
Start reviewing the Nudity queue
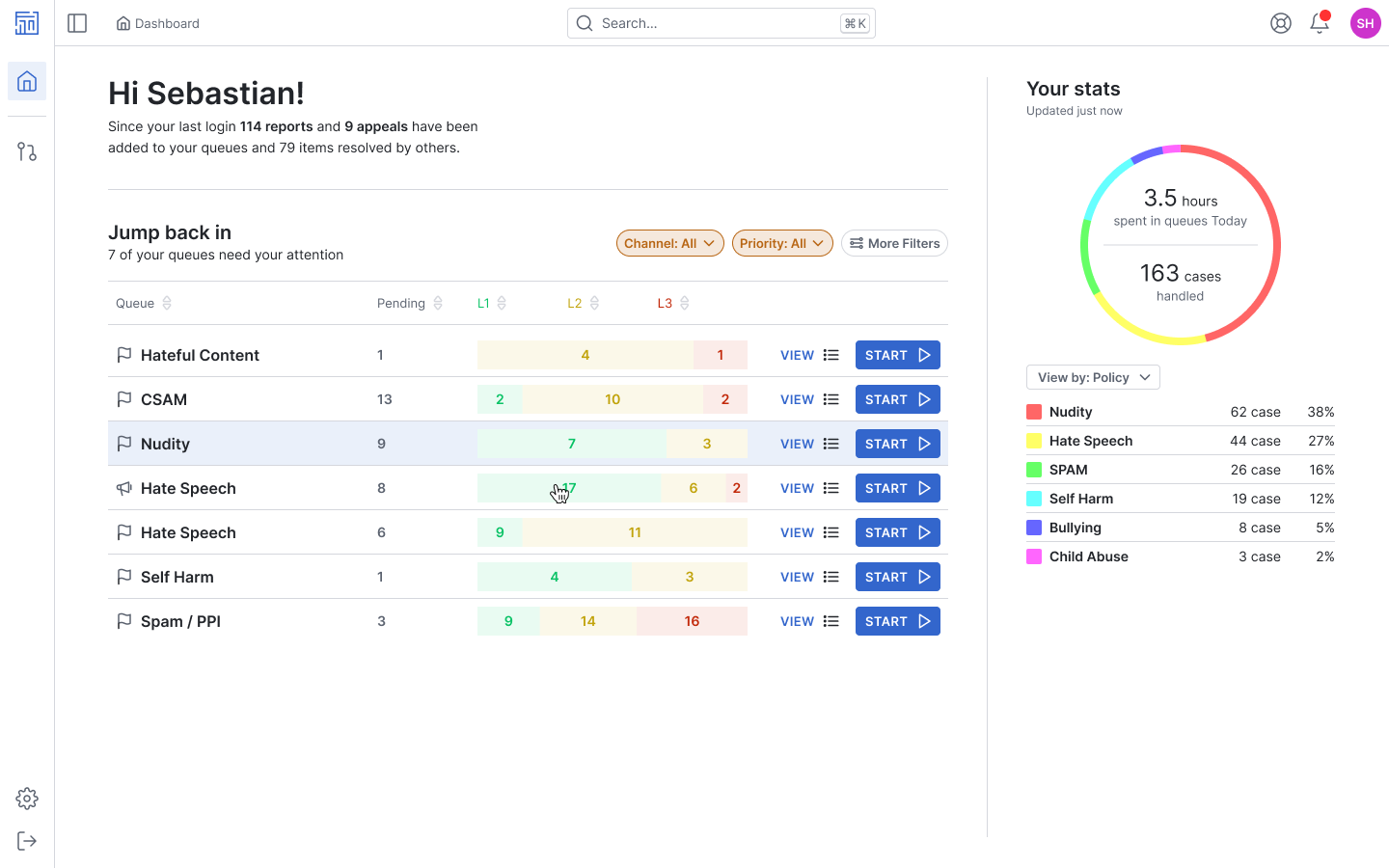897,443
